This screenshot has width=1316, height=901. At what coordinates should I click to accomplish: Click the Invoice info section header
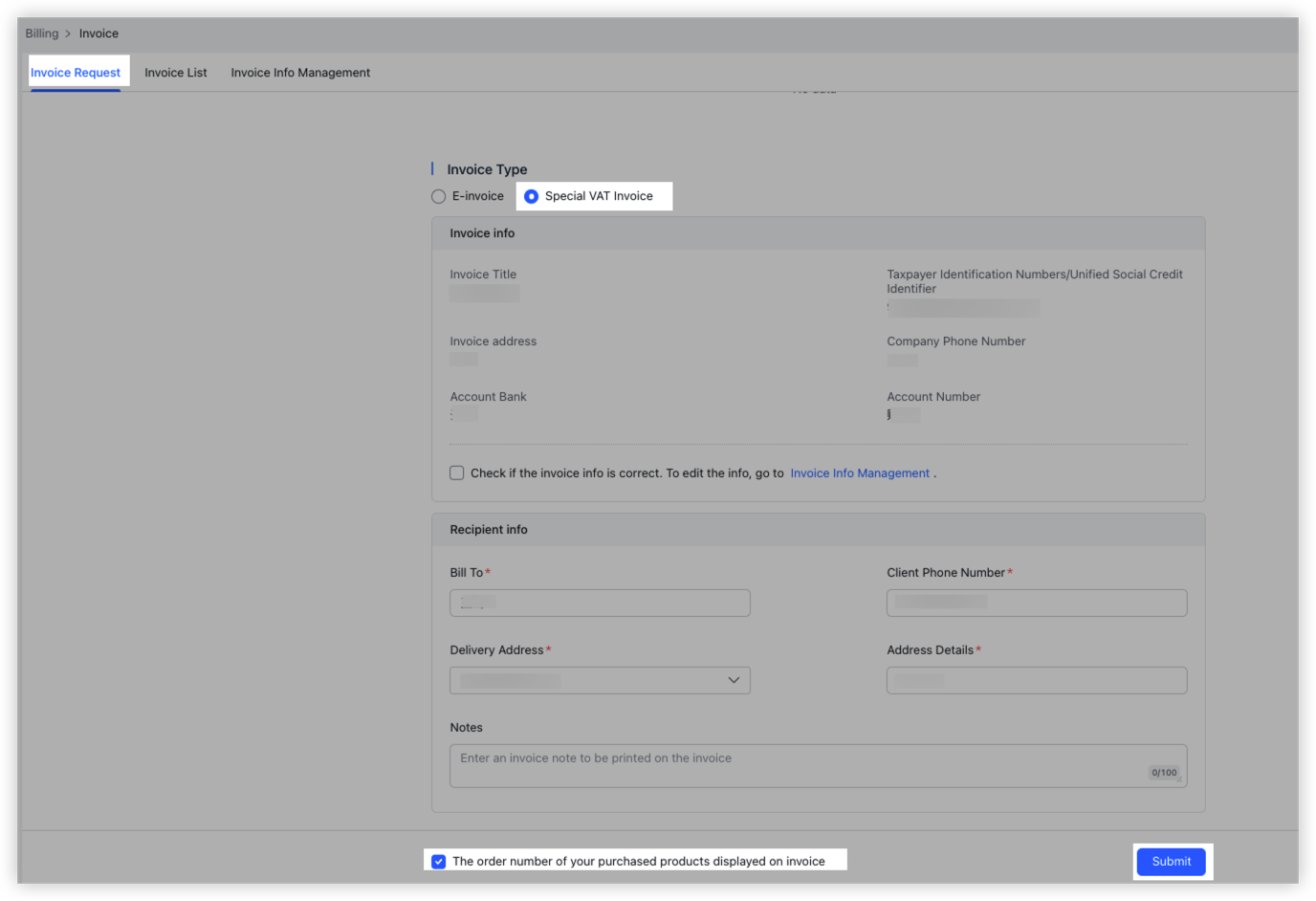click(482, 232)
